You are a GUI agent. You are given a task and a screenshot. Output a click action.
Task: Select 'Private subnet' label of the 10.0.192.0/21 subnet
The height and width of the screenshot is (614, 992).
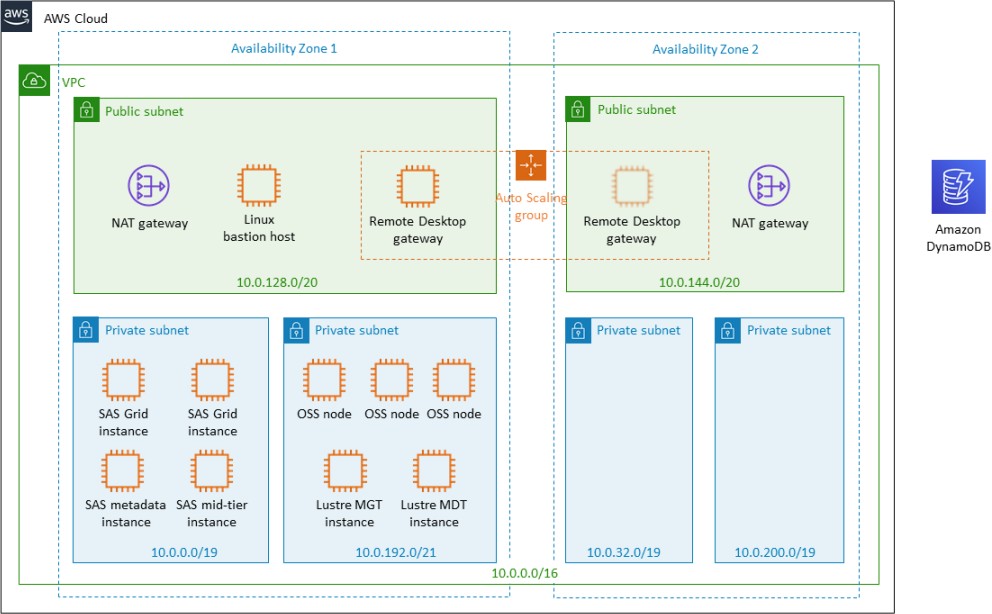pyautogui.click(x=357, y=330)
